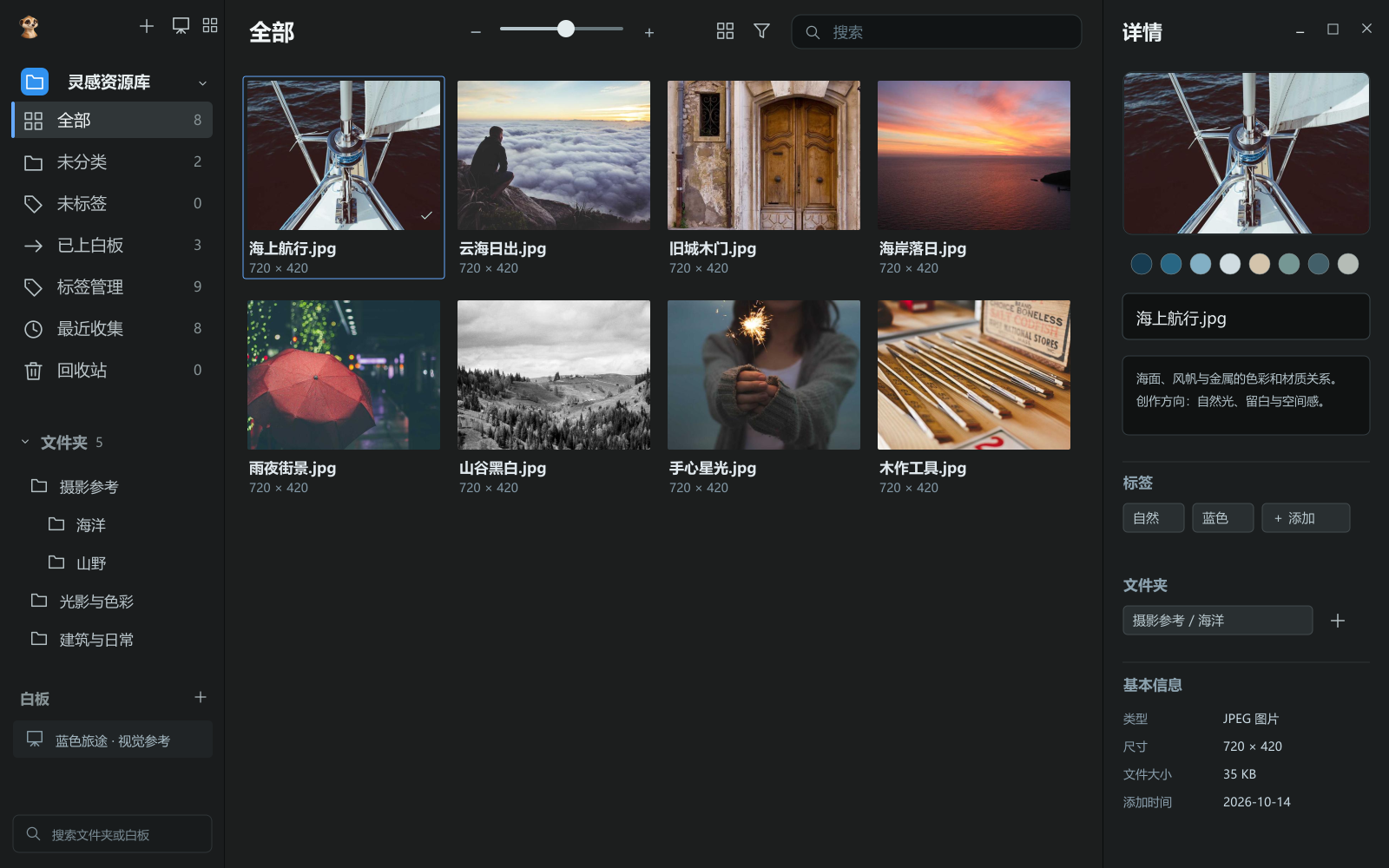The height and width of the screenshot is (868, 1389).
Task: Click the plus icon in top-left toolbar
Action: click(147, 26)
